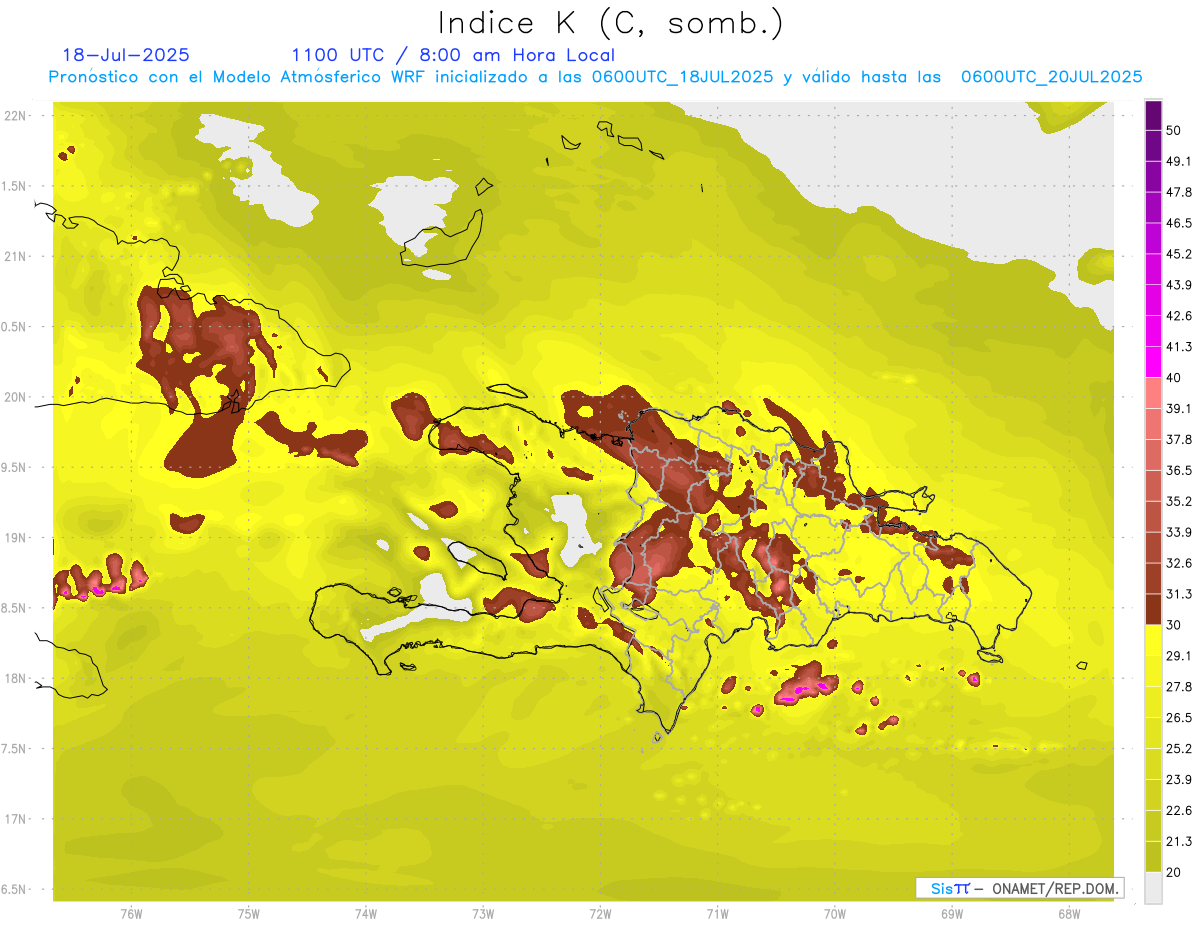
Task: Click the '18N' latitude axis label
Action: pos(14,679)
